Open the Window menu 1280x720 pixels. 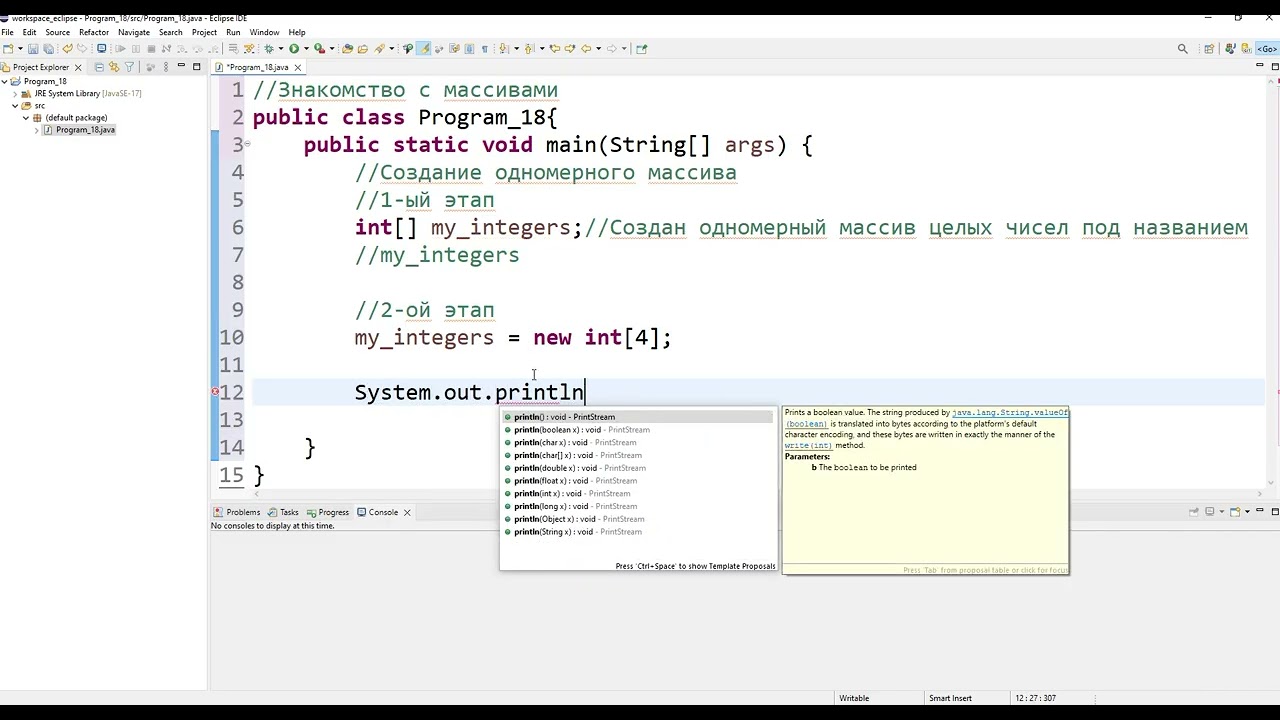pos(264,32)
